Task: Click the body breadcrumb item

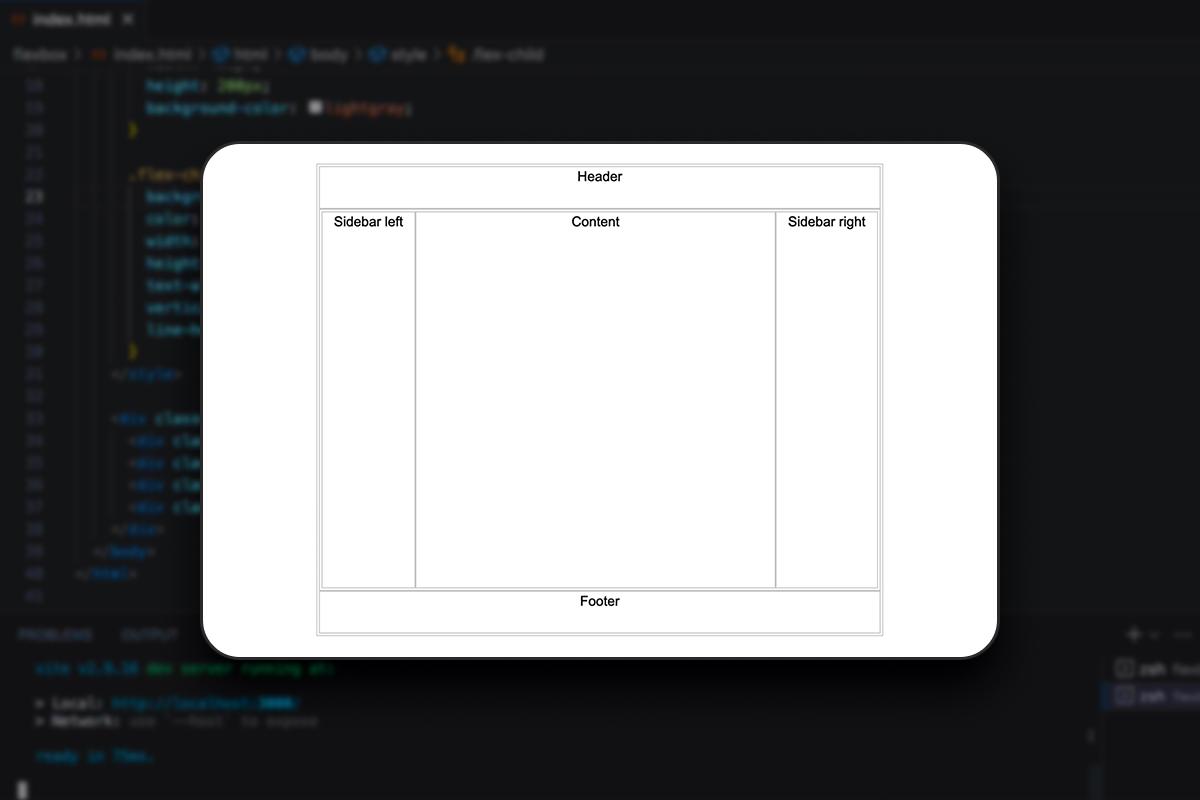Action: point(318,55)
